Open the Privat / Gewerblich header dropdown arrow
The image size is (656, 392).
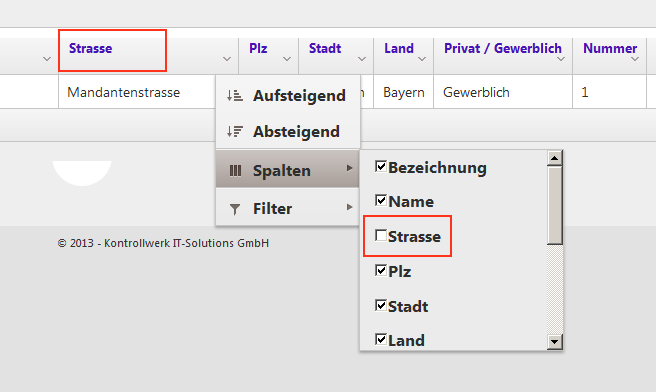point(561,59)
